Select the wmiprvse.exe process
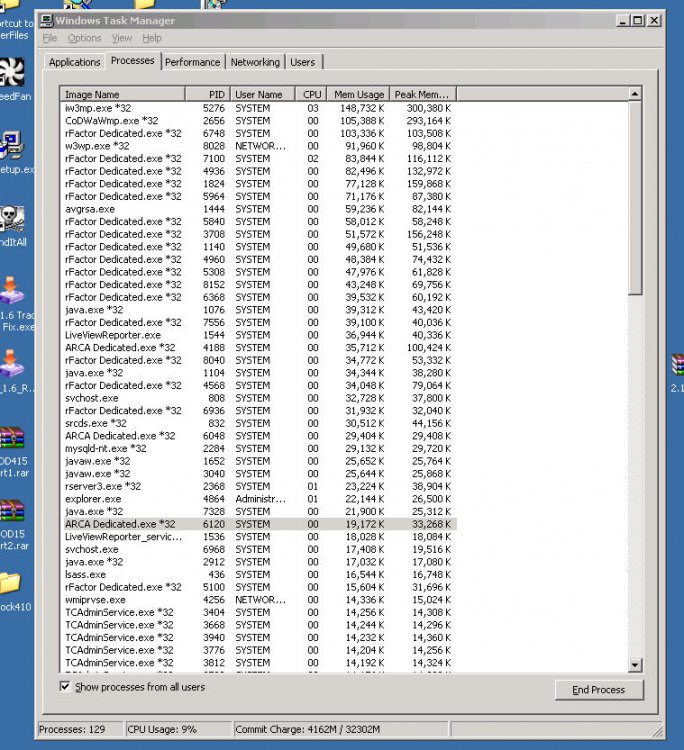Viewport: 684px width, 750px height. click(x=259, y=600)
